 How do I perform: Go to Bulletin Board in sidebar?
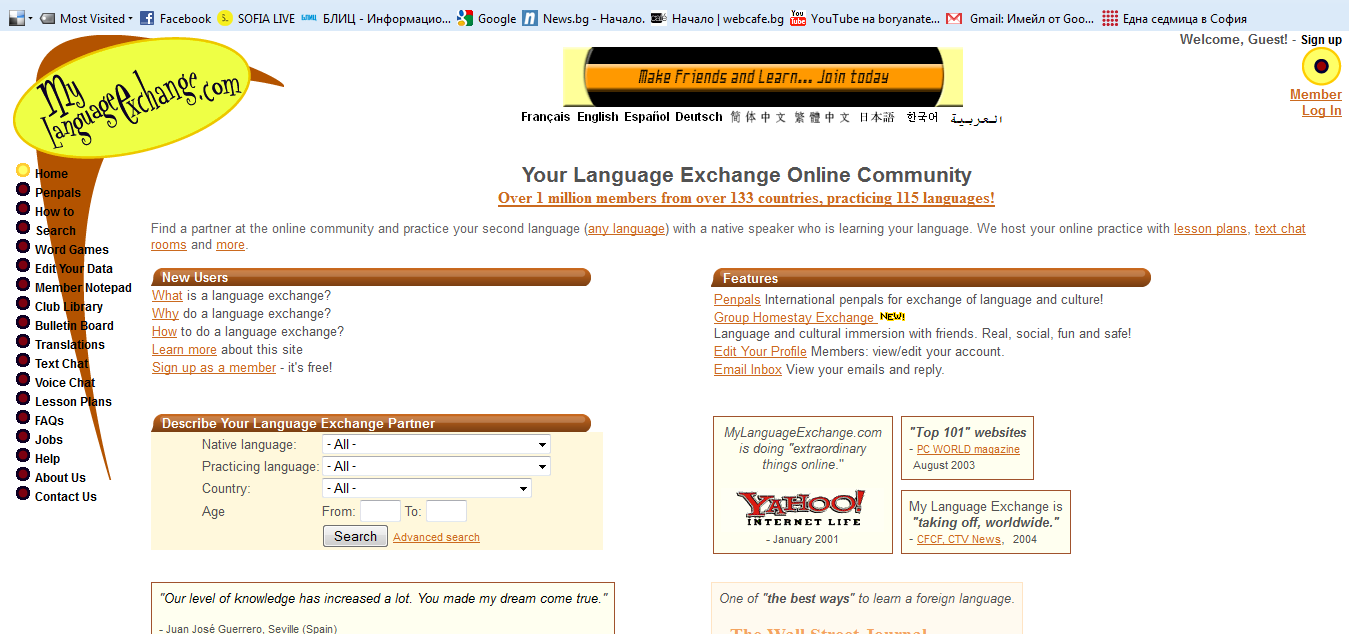pyautogui.click(x=74, y=326)
